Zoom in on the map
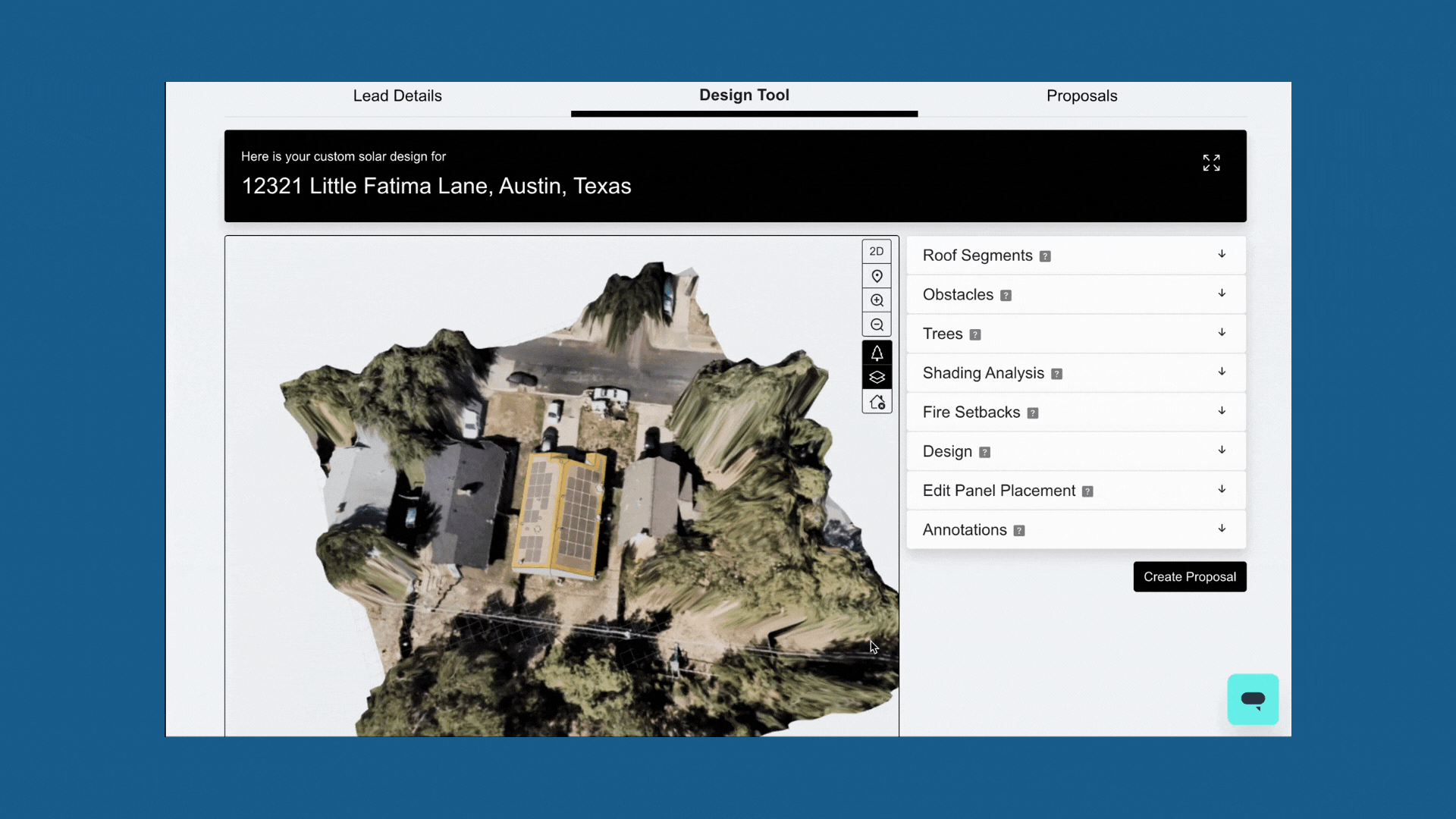This screenshot has height=819, width=1456. (x=877, y=300)
